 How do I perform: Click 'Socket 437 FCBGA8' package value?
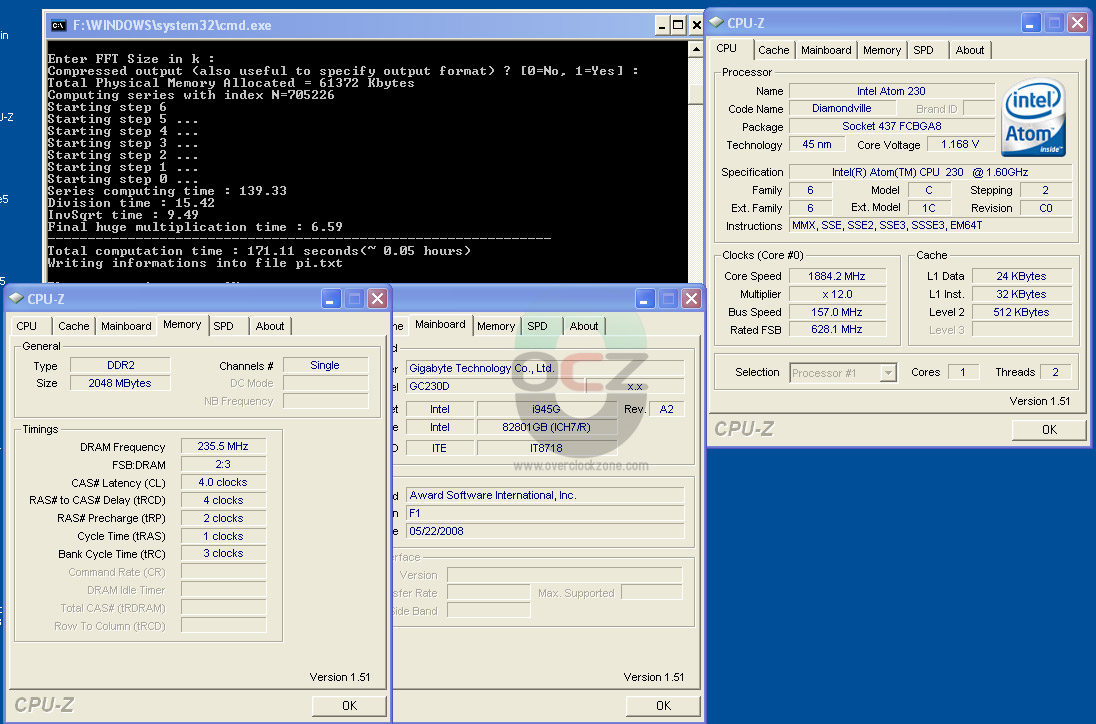(891, 126)
